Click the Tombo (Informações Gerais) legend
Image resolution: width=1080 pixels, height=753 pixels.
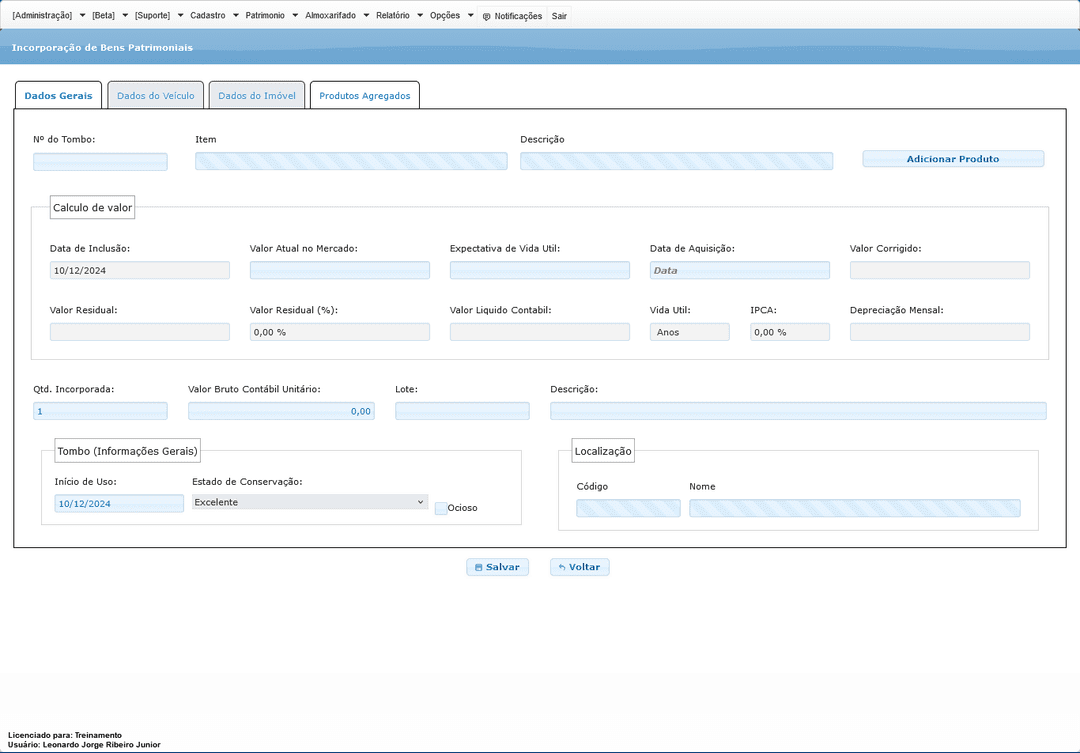click(127, 451)
